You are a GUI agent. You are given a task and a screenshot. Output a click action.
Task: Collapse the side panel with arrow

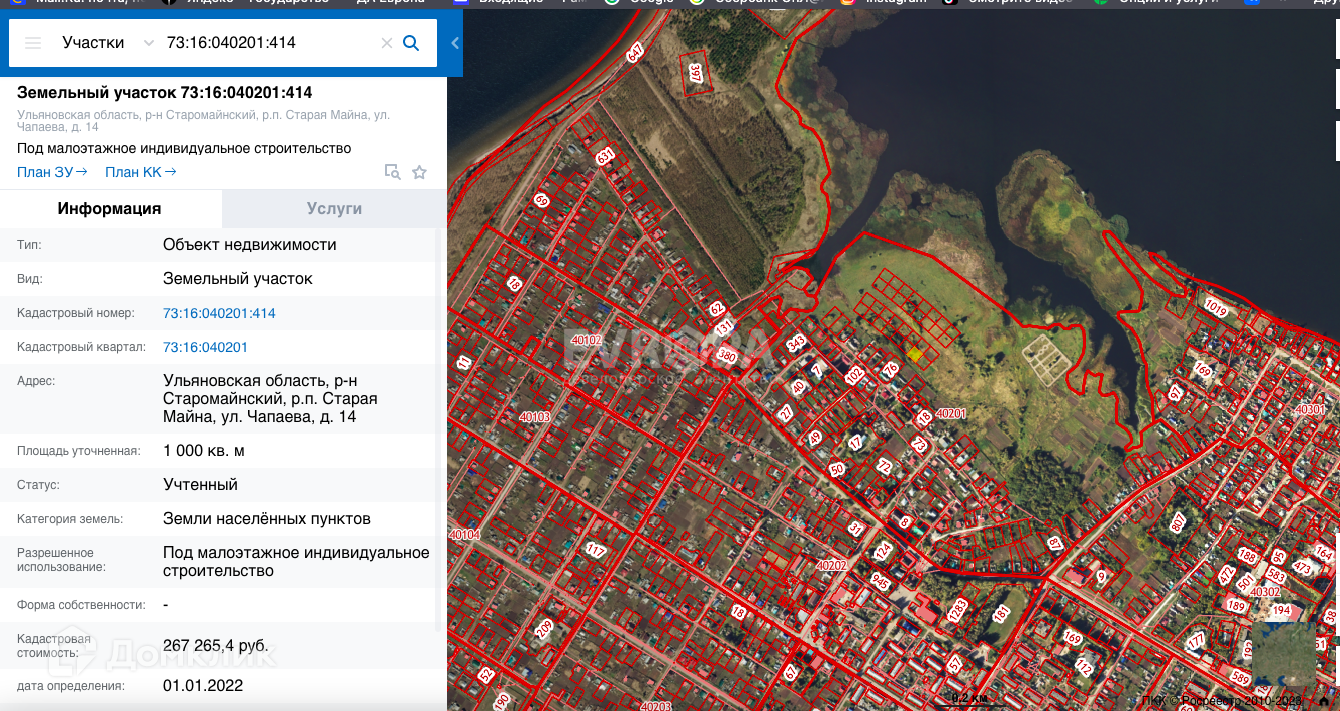(x=455, y=43)
